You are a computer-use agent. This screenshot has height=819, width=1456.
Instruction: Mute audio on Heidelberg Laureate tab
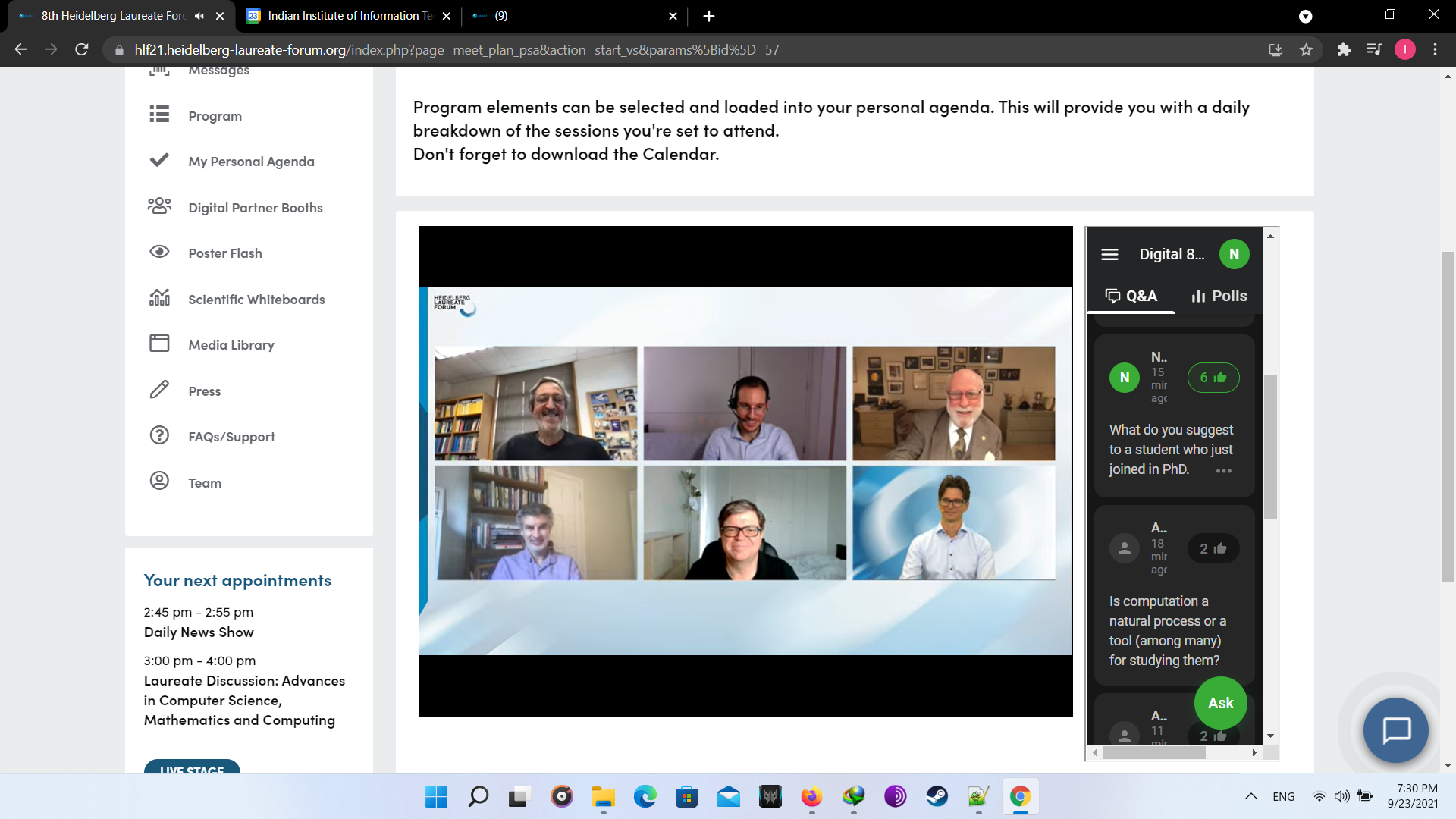199,16
